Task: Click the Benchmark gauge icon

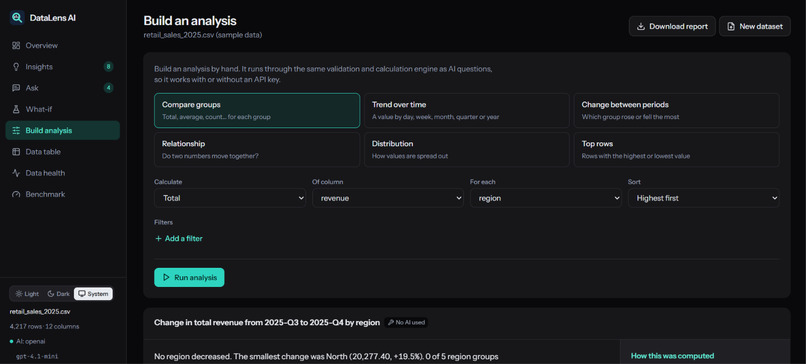Action: coord(16,194)
